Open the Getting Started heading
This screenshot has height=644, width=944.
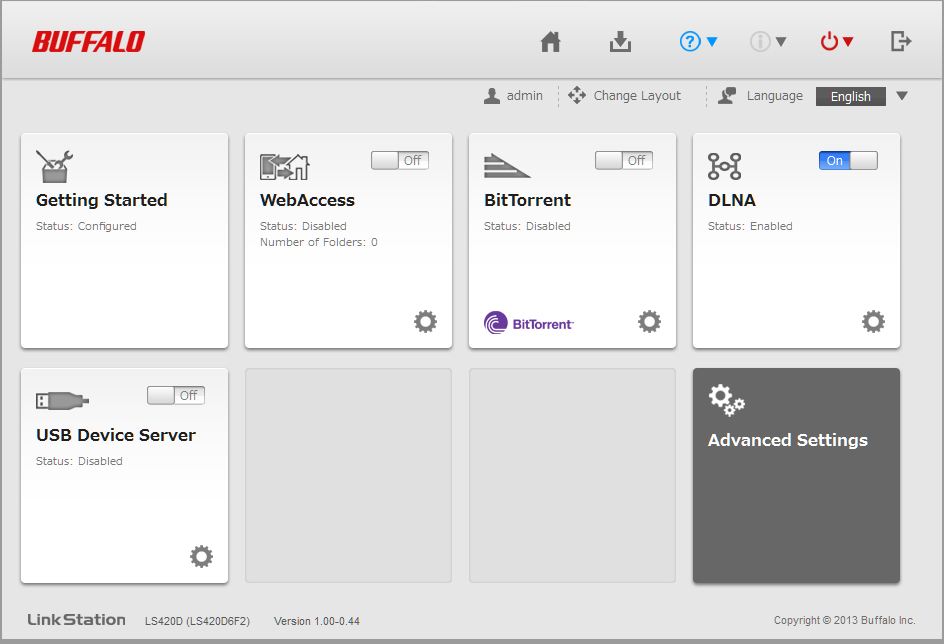click(x=102, y=200)
